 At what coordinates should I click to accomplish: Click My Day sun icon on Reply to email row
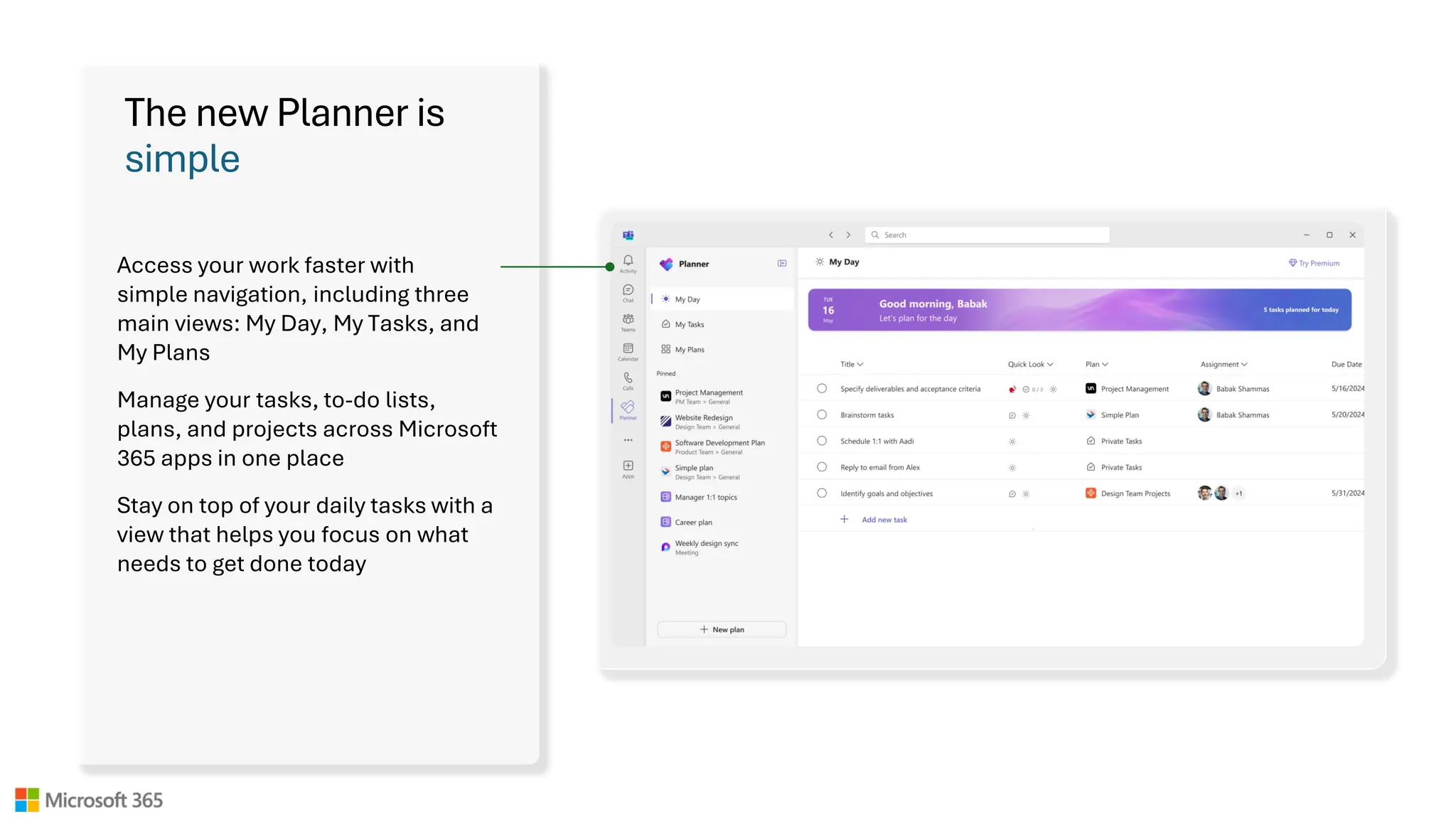tap(1012, 468)
